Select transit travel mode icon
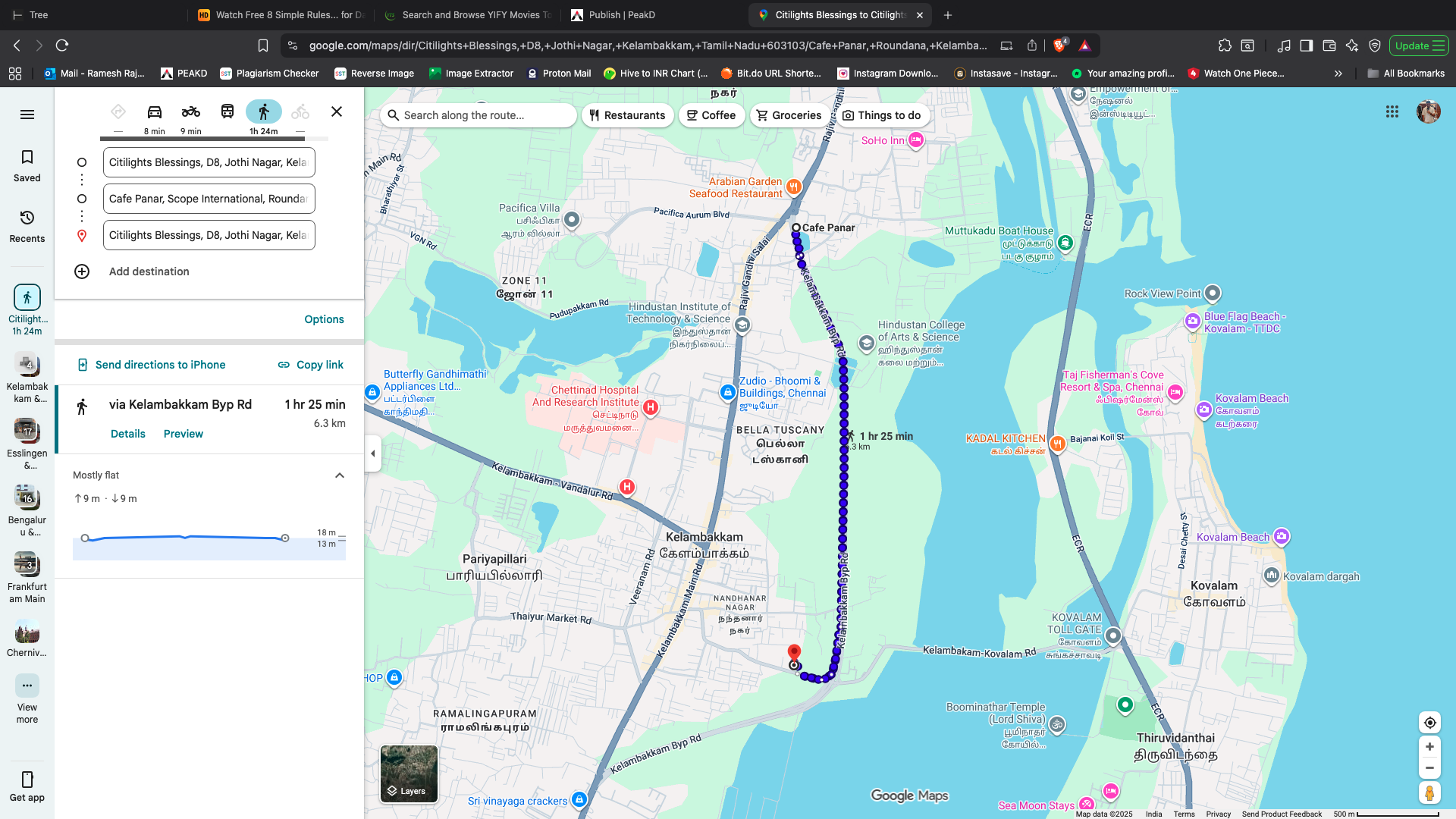The image size is (1456, 819). [x=227, y=112]
